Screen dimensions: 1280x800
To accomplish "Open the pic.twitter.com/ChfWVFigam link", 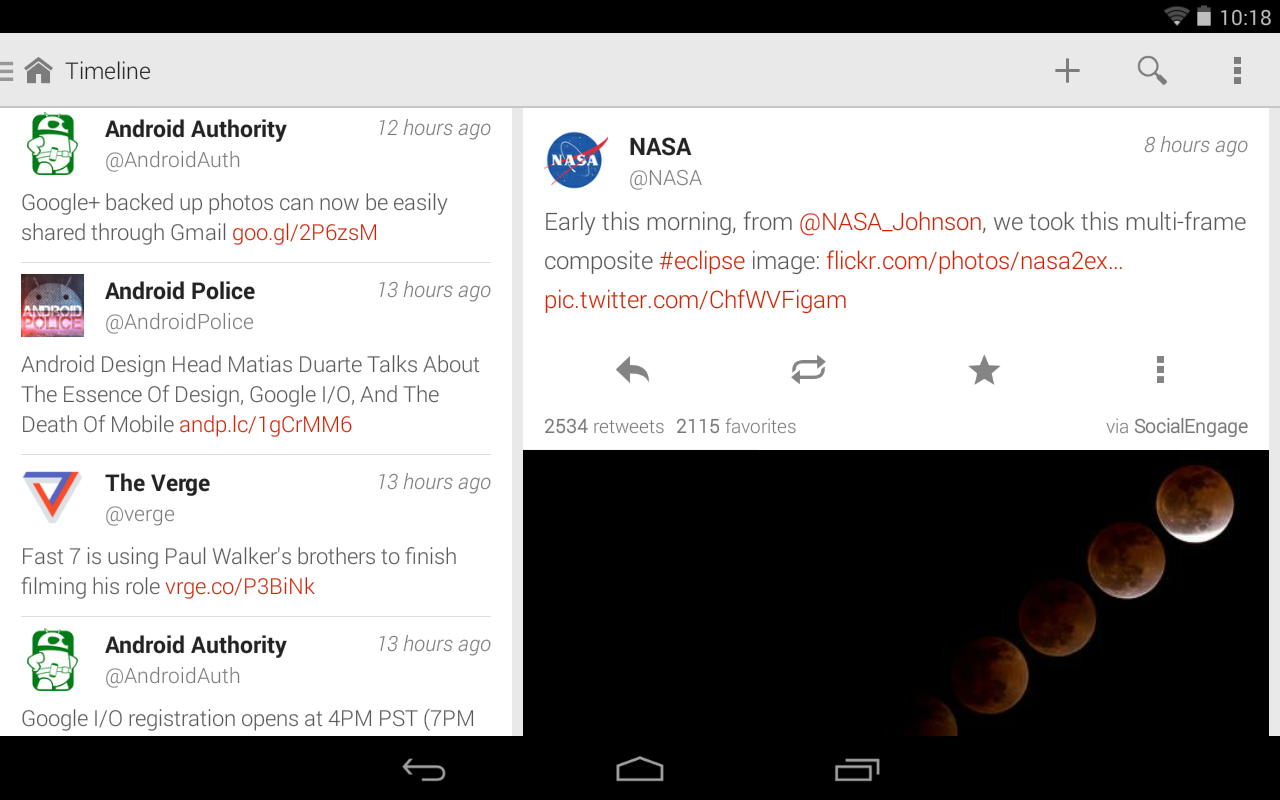I will click(695, 300).
